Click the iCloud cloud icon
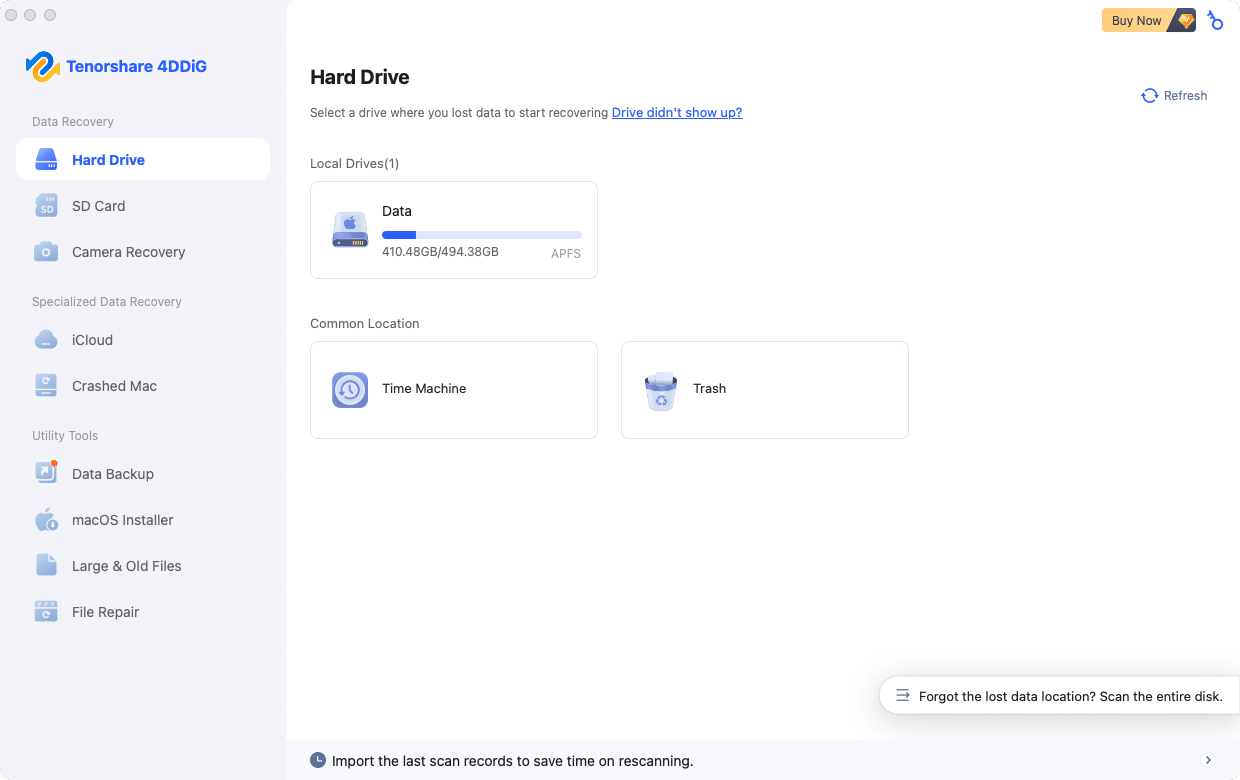The width and height of the screenshot is (1240, 780). pos(47,340)
